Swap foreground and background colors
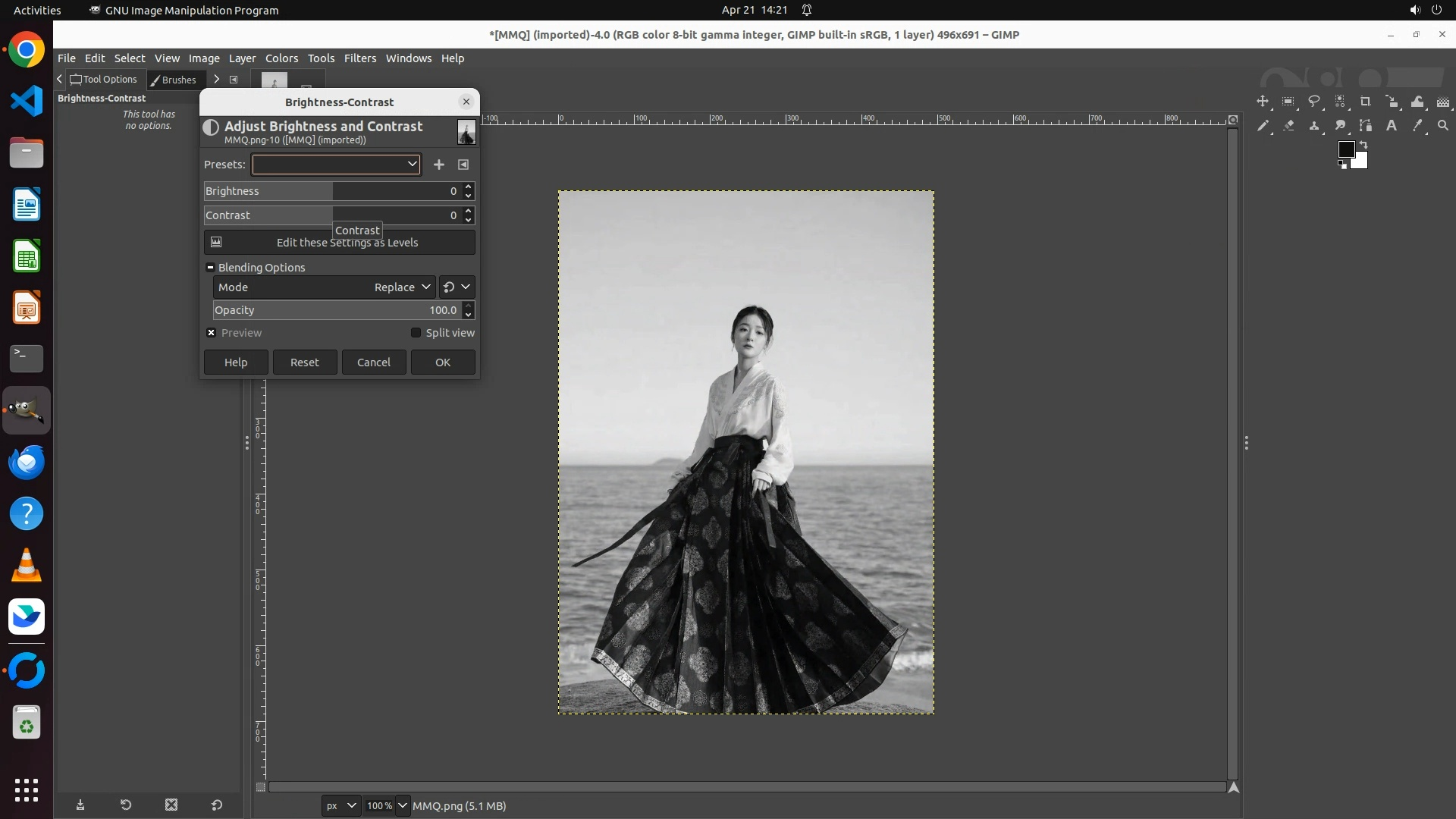This screenshot has width=1456, height=819. coord(1363,144)
